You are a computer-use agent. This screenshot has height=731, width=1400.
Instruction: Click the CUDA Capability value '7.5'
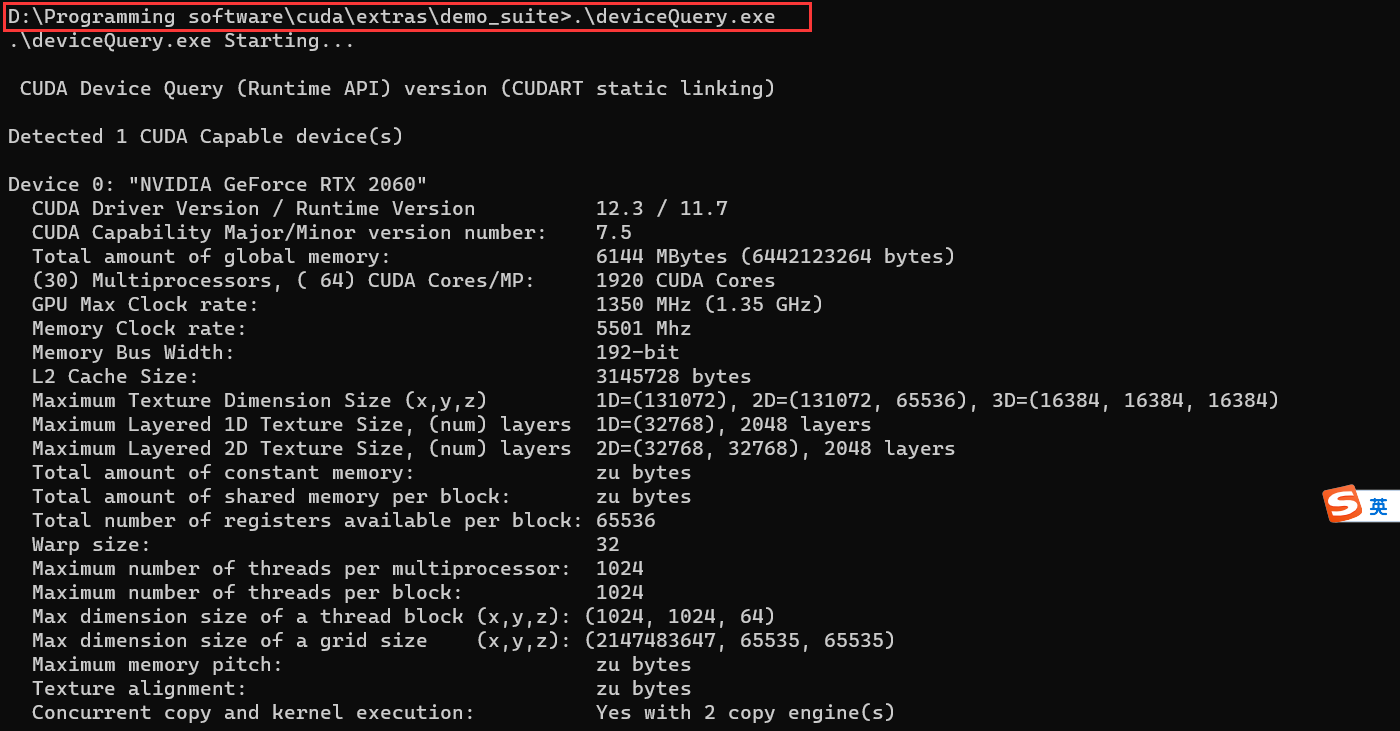pyautogui.click(x=614, y=233)
